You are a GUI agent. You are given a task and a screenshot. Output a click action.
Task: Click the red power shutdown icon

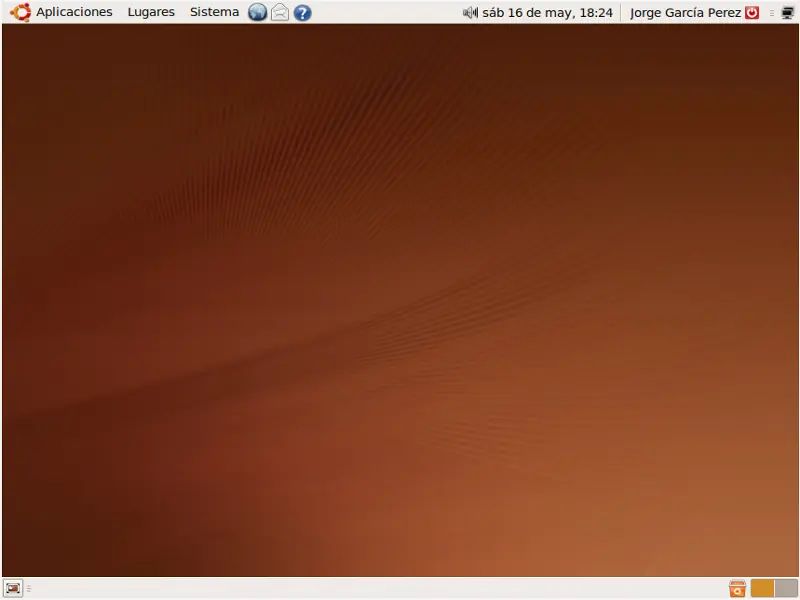(752, 12)
